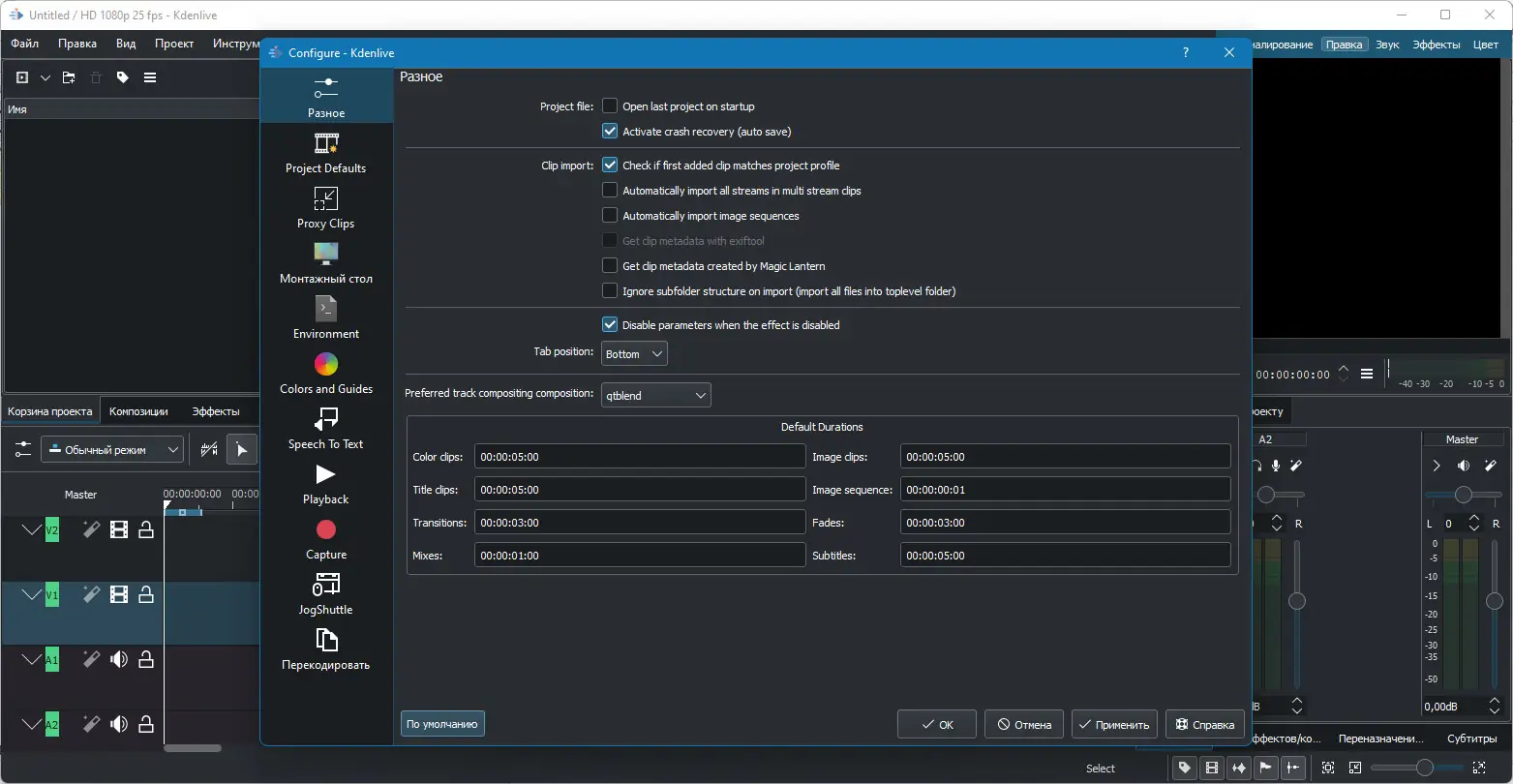Click the Отмена button
The width and height of the screenshot is (1513, 784).
coord(1024,724)
